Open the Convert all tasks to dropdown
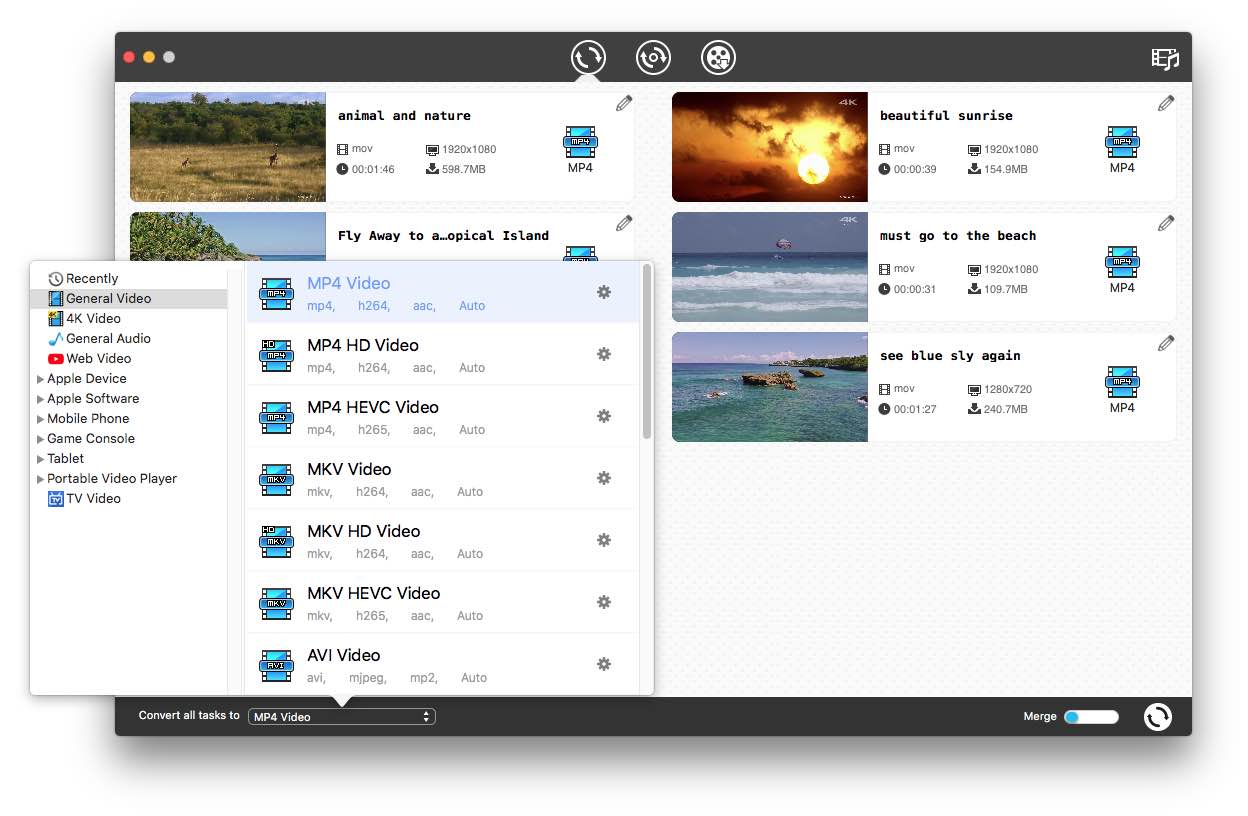Screen dimensions: 1248x816 pyautogui.click(x=341, y=716)
